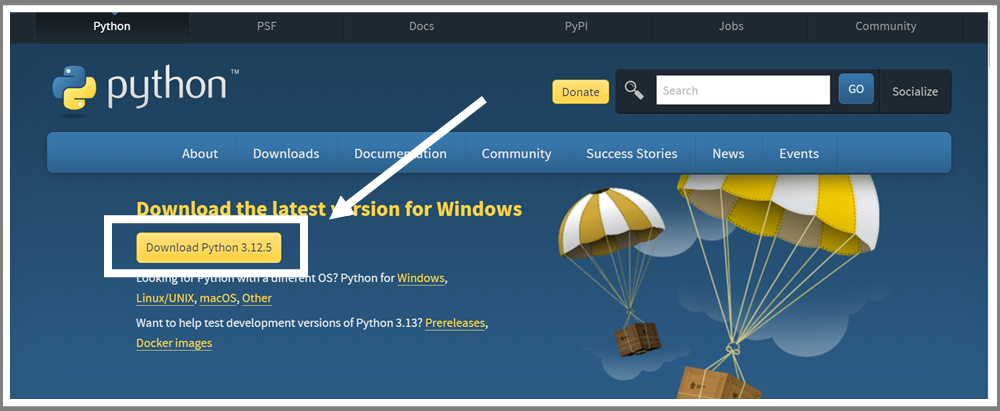Follow the Linux/UNIX link

166,298
